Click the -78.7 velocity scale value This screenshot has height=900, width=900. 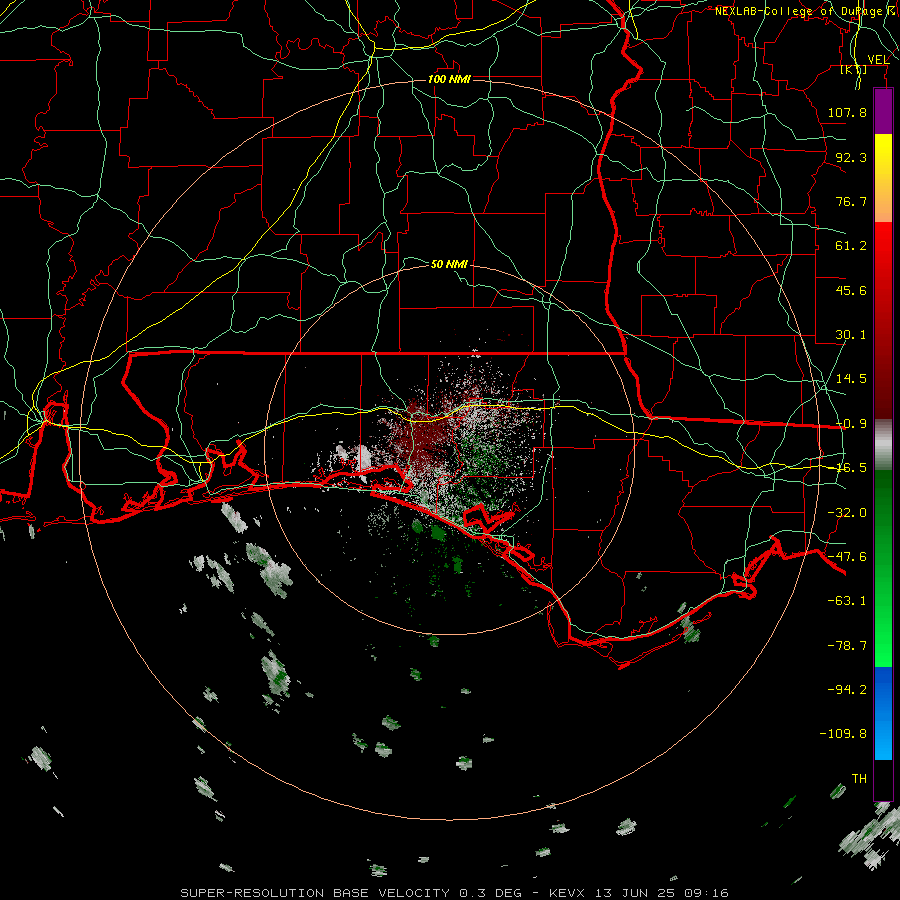pyautogui.click(x=847, y=646)
